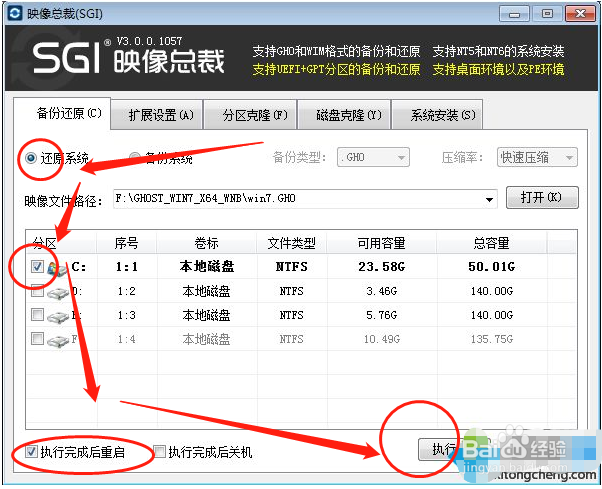
Task: Click the 卷标 column header
Action: click(x=207, y=243)
